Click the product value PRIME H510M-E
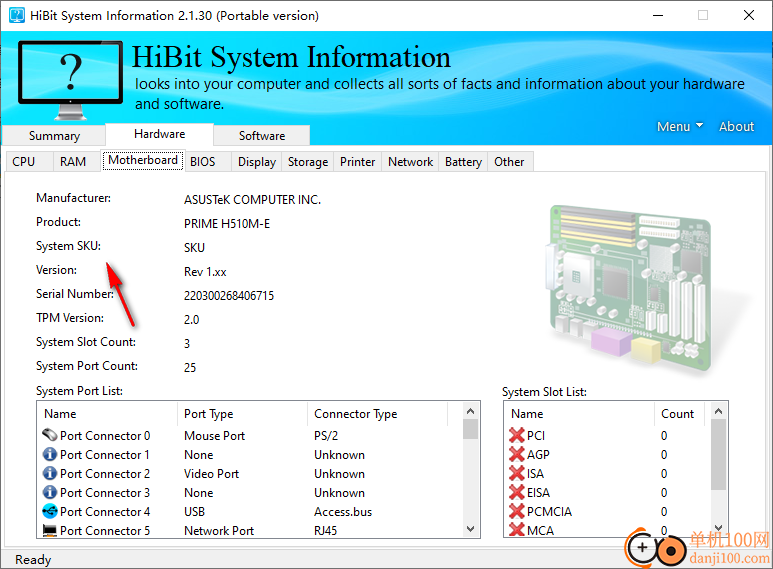 [x=227, y=224]
